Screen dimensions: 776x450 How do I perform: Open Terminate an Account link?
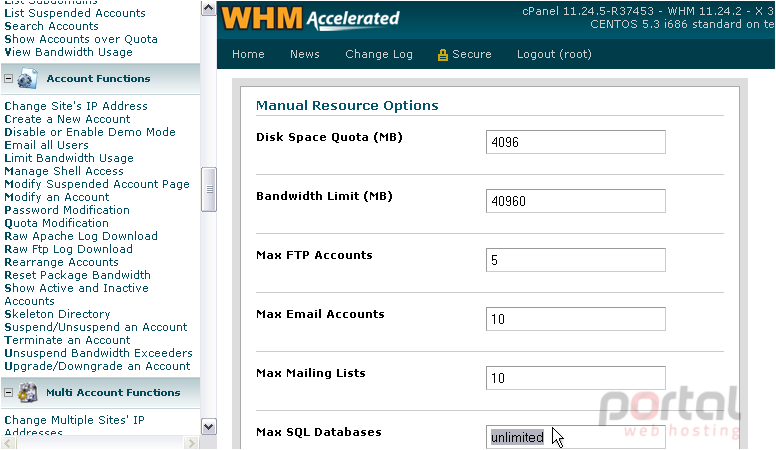tap(67, 340)
